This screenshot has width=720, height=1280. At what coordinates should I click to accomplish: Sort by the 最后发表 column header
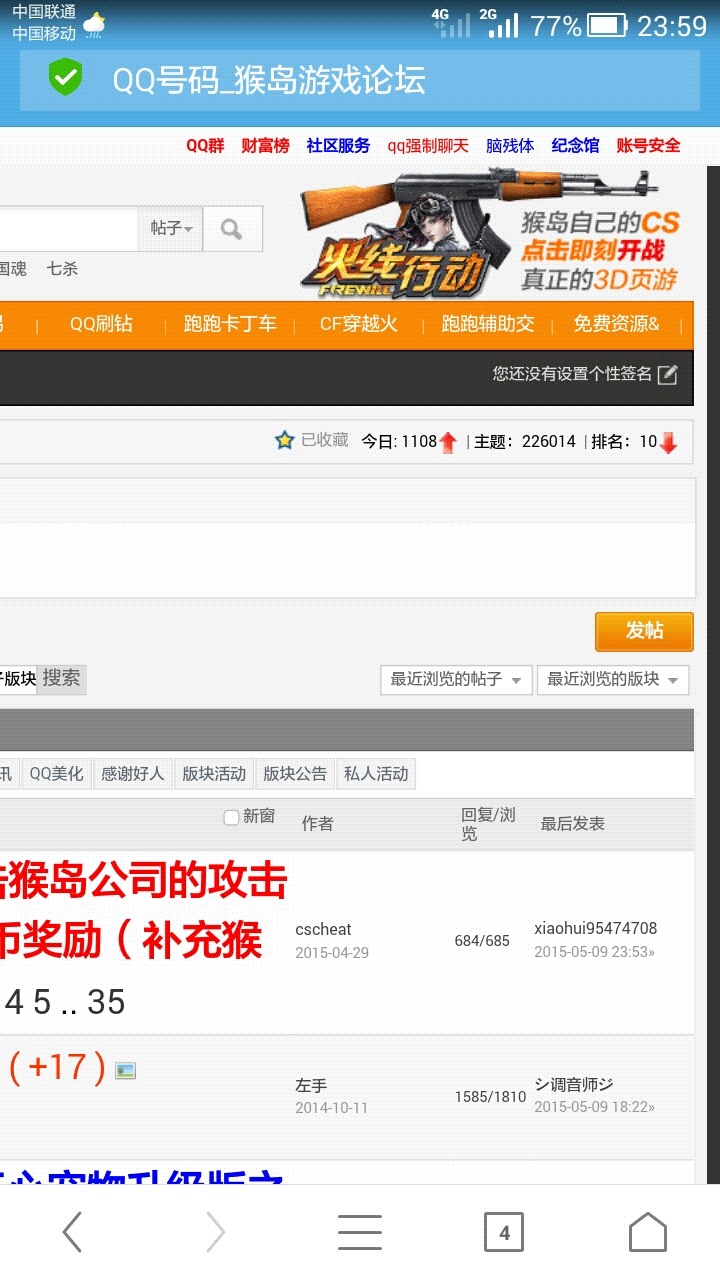(x=573, y=824)
